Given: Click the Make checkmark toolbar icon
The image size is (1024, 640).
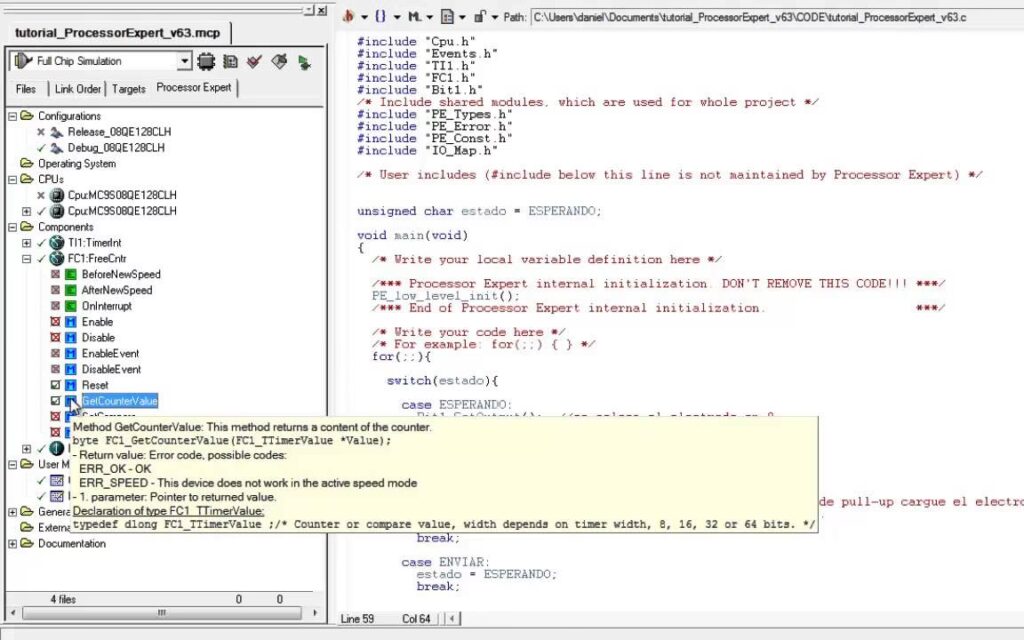Looking at the screenshot, I should [254, 62].
